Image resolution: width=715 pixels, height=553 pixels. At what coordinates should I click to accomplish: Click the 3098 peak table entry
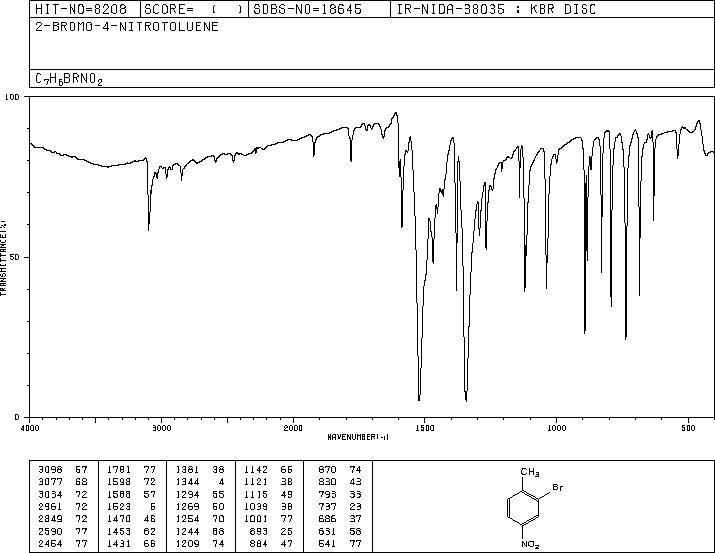point(63,469)
